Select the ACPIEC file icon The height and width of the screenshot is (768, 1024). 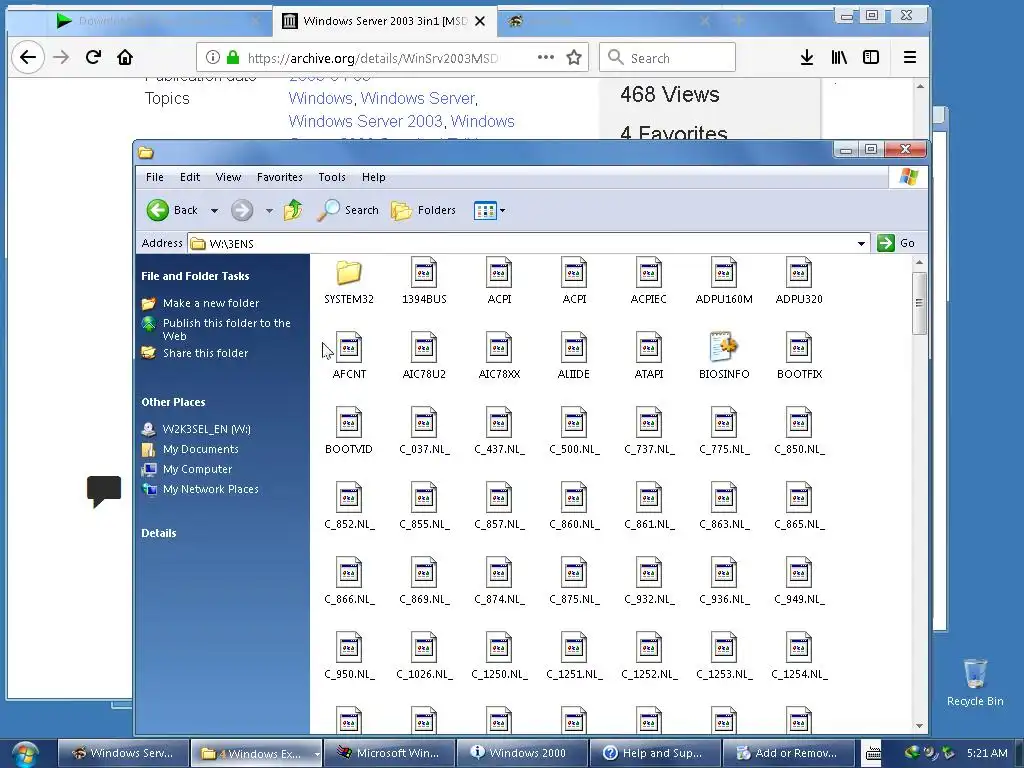pyautogui.click(x=648, y=273)
